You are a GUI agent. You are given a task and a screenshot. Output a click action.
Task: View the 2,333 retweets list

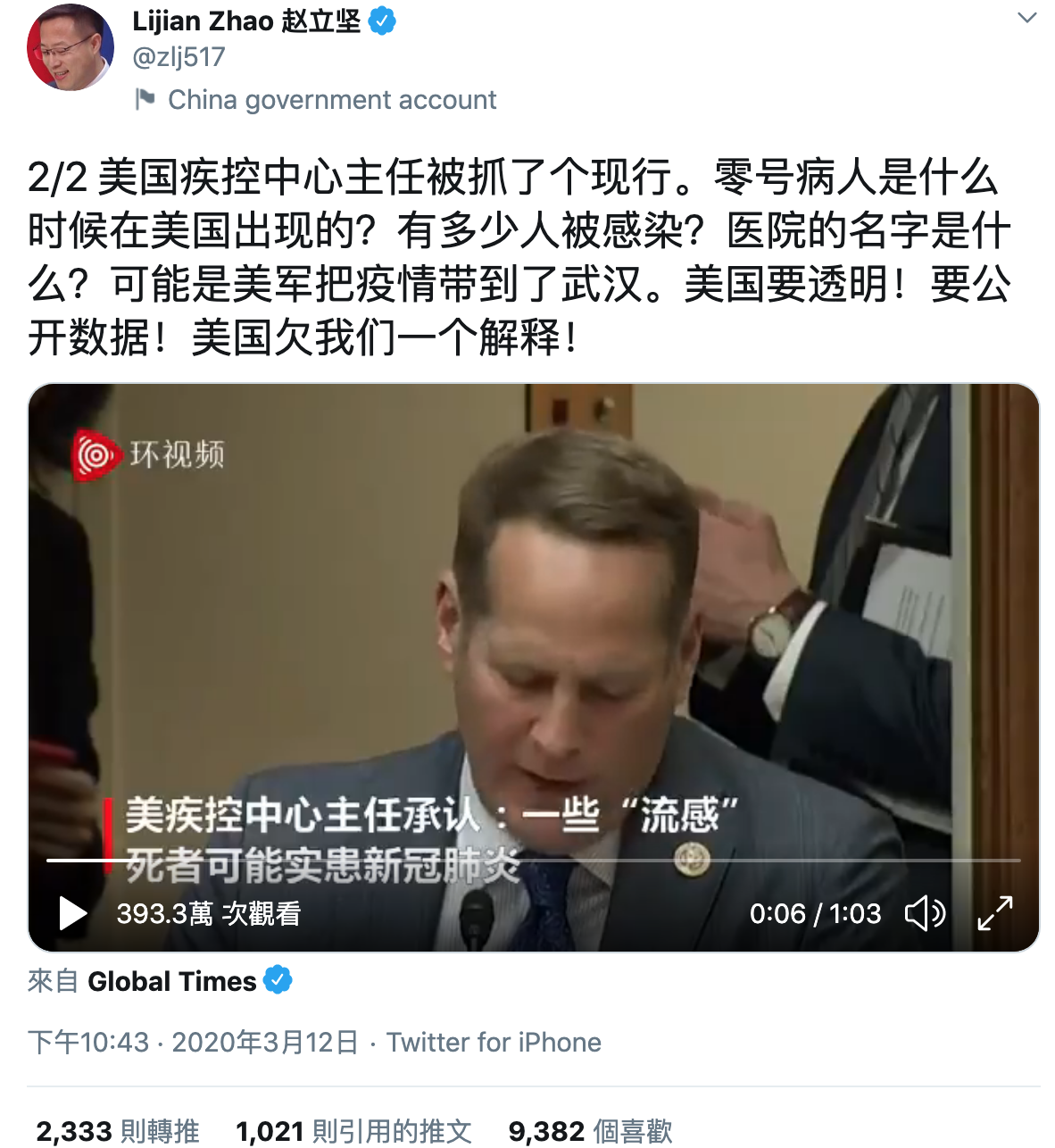pos(118,1131)
